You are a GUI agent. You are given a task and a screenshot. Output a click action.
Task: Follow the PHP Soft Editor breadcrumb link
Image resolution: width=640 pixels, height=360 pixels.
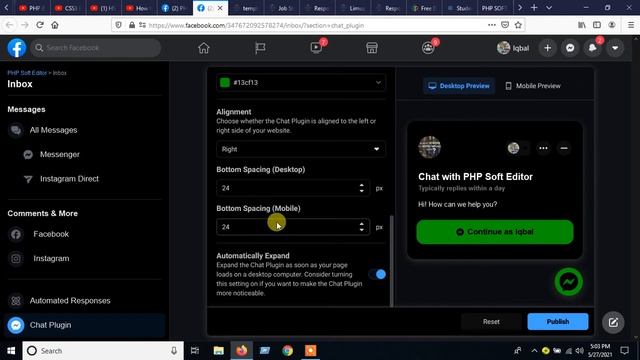(27, 73)
